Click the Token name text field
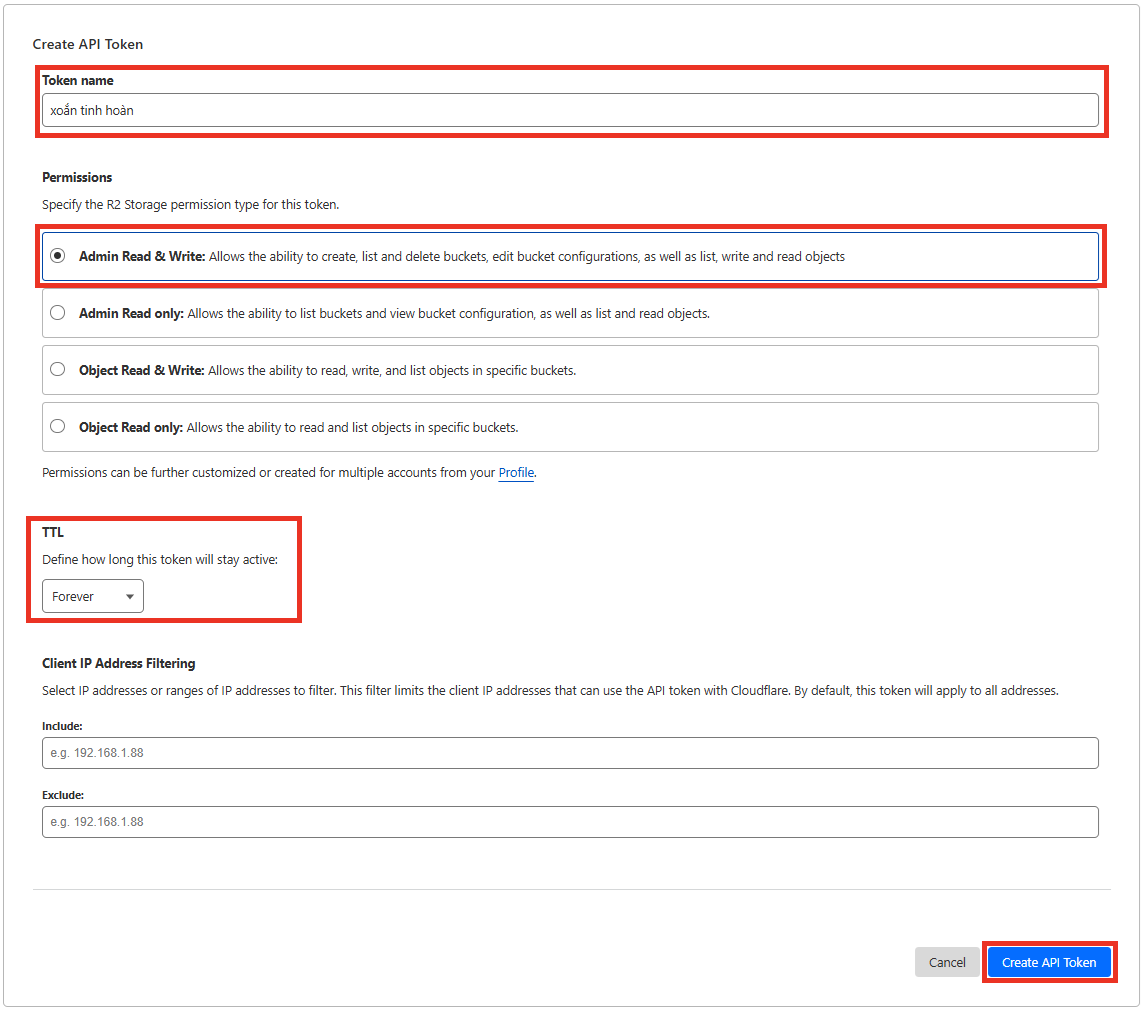1143x1011 pixels. (570, 110)
